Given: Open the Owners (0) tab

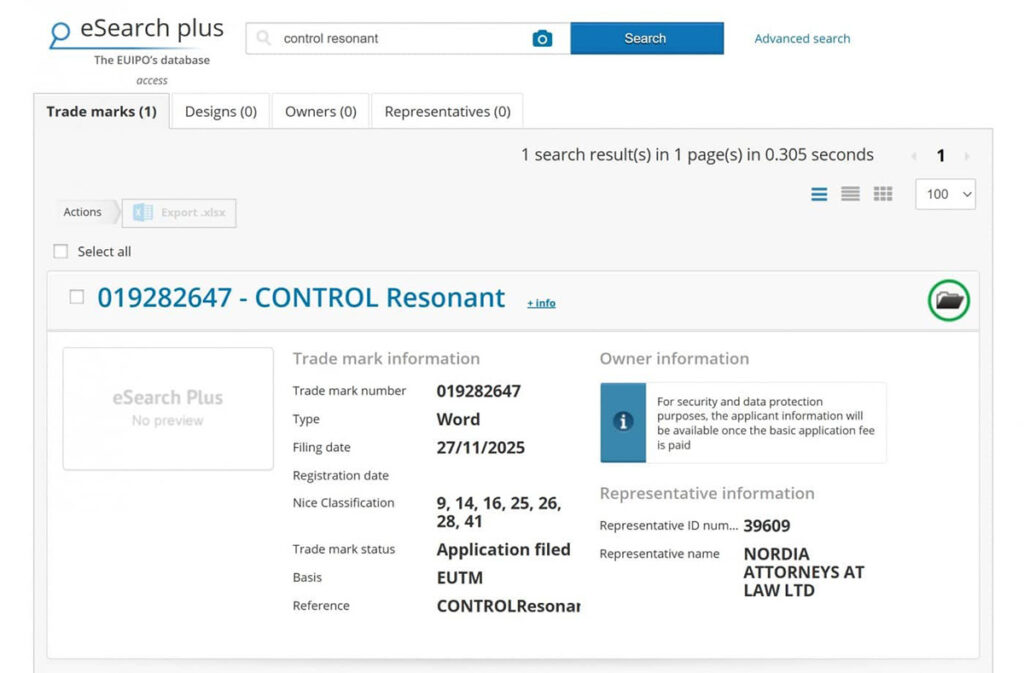Looking at the screenshot, I should (x=320, y=112).
